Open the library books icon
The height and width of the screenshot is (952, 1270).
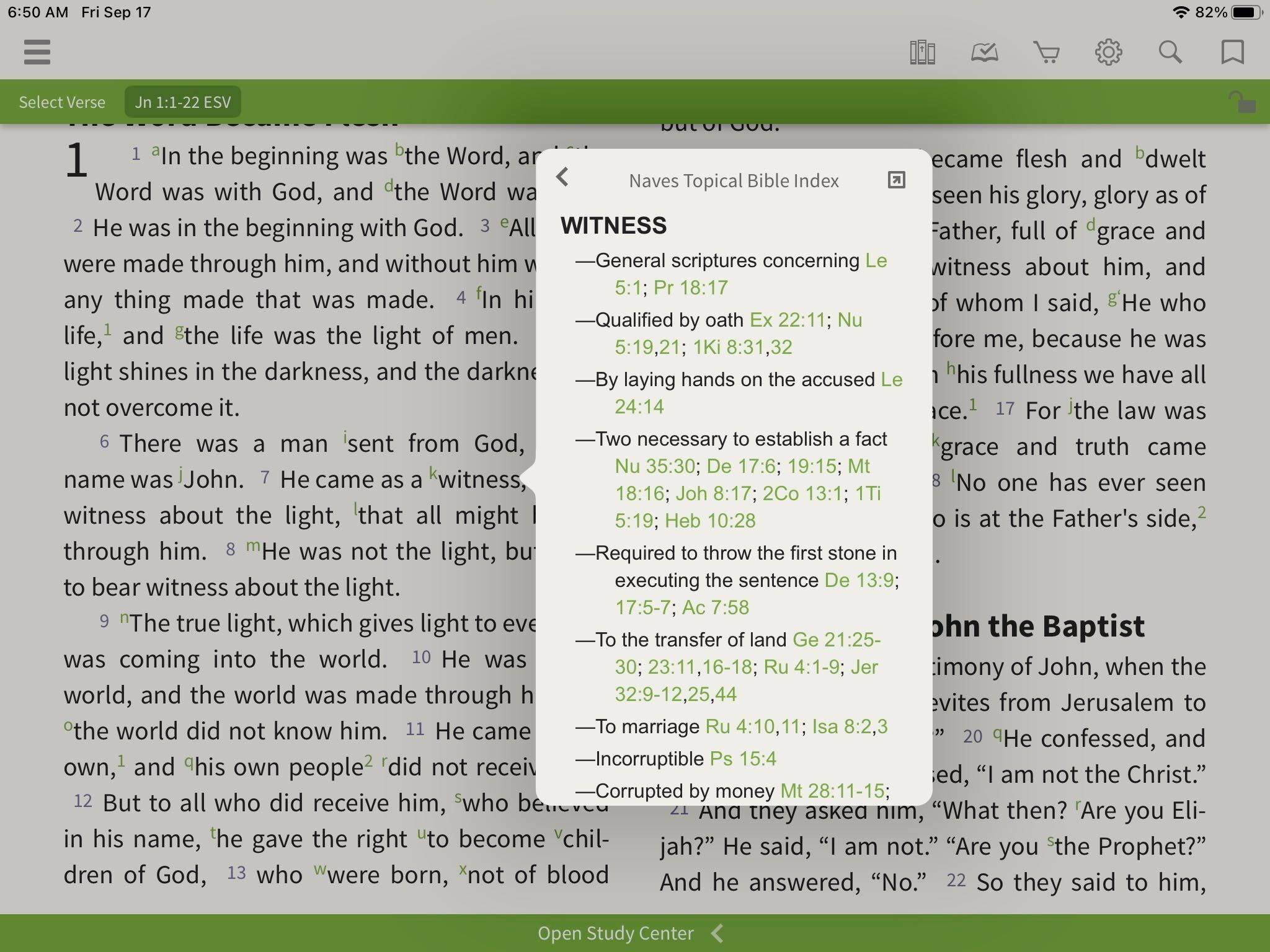tap(922, 52)
